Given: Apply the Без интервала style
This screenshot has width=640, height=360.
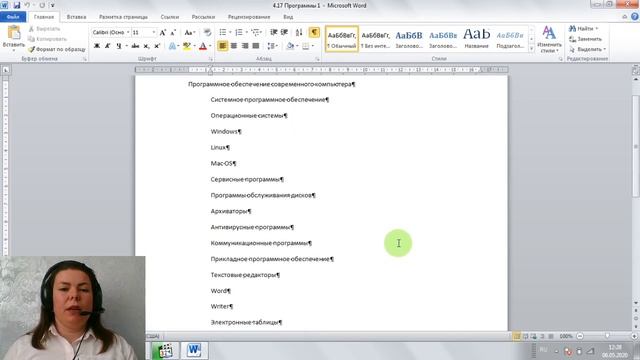Looking at the screenshot, I should tap(376, 39).
